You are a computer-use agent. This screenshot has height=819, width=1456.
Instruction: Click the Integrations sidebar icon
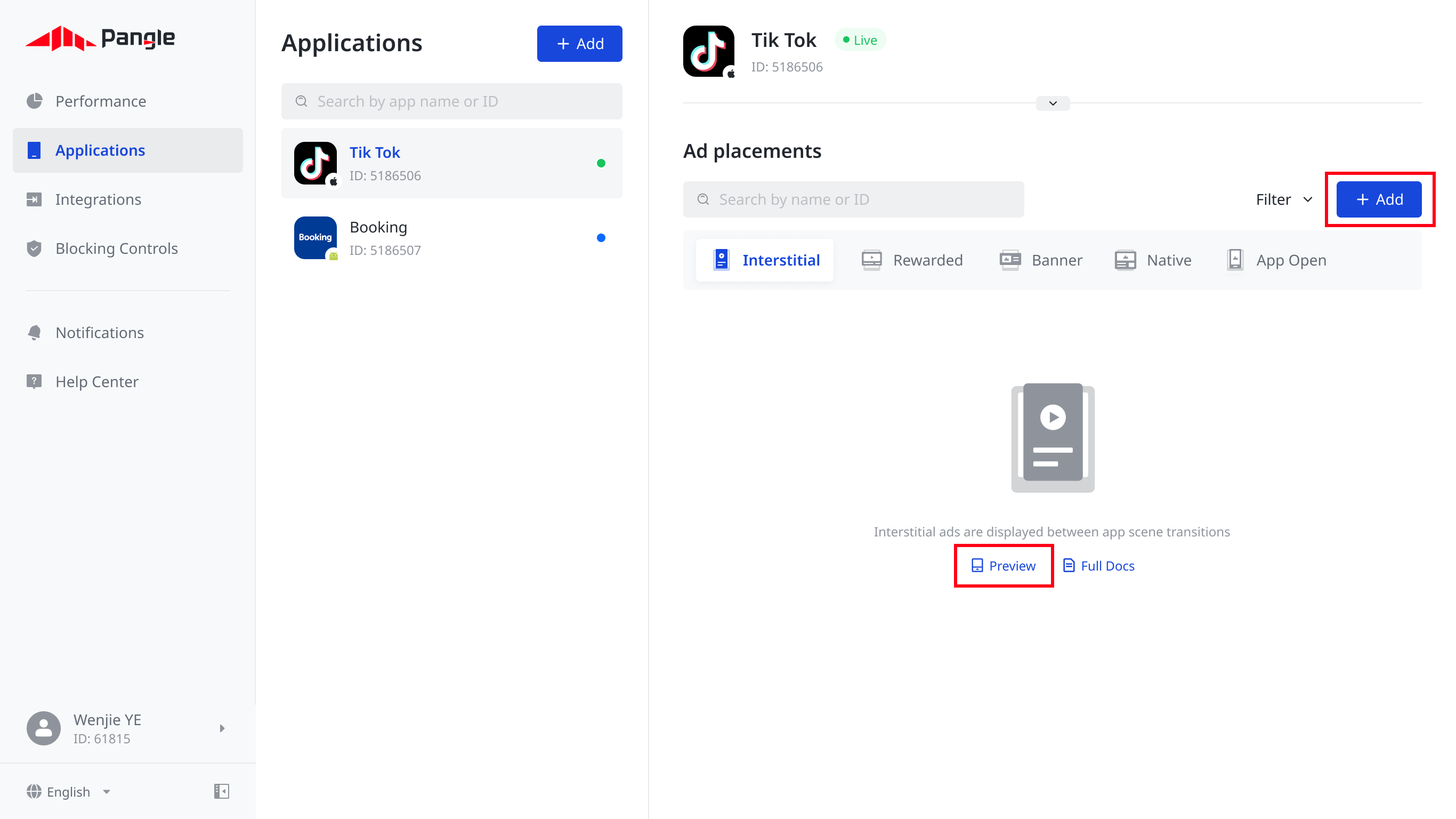[x=35, y=199]
